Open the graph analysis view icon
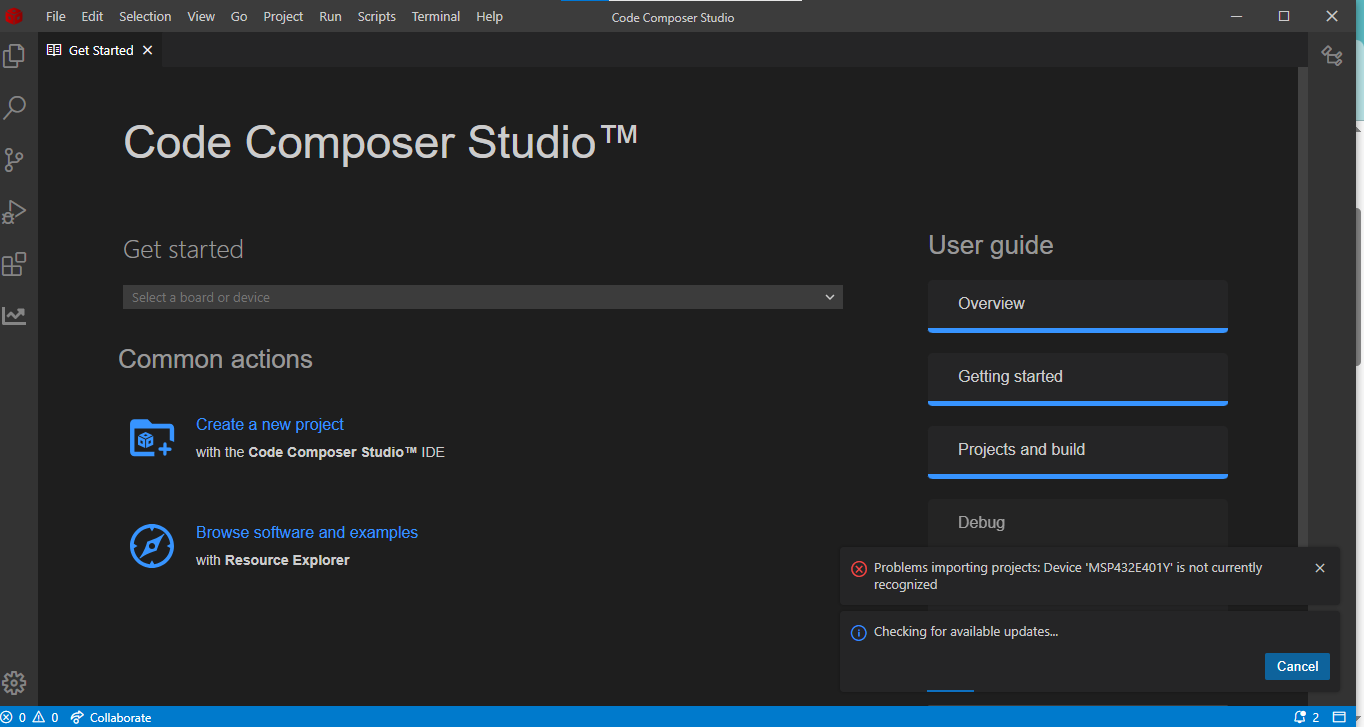Viewport: 1364px width, 727px height. click(x=14, y=316)
